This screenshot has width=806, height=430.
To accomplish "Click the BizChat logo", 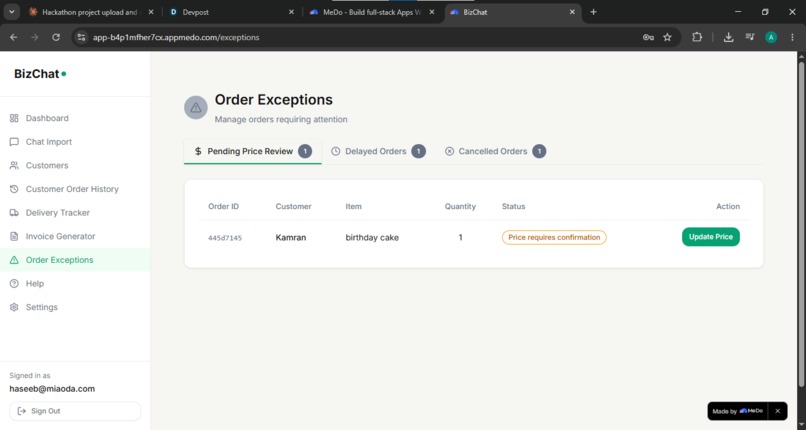I will pyautogui.click(x=40, y=74).
